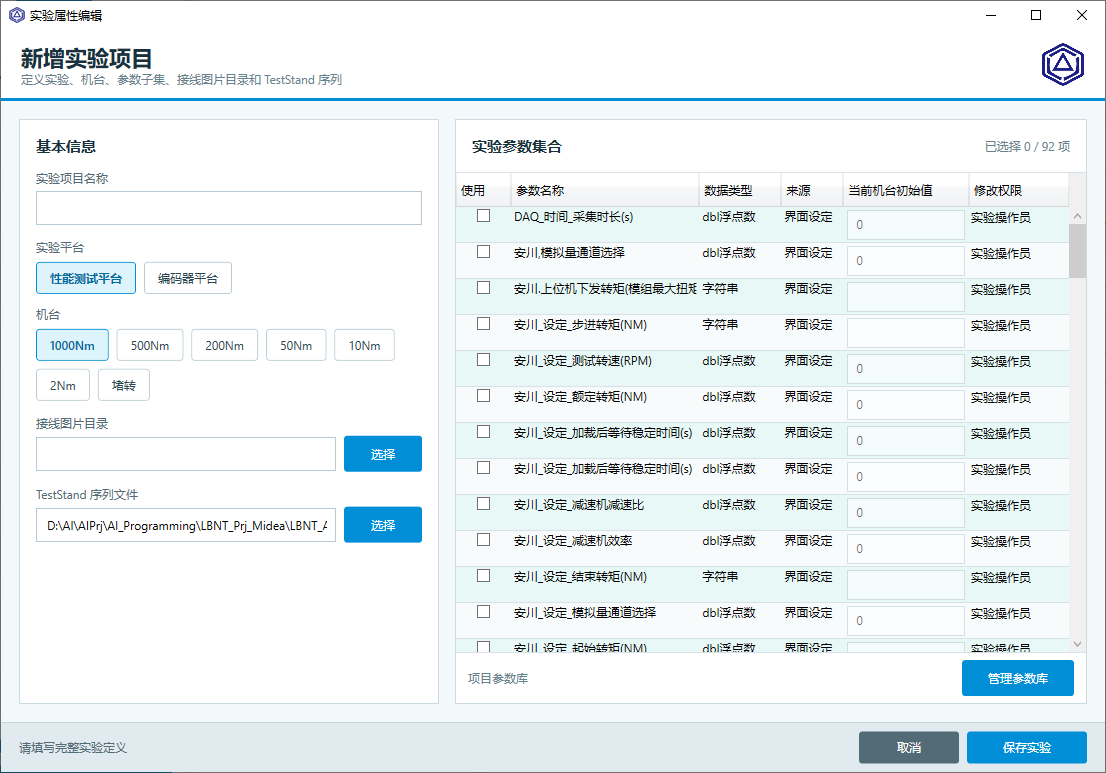Screen dimensions: 1106x773
Task: Enable checkbox for 安川_设定_减速机减速比
Action: pyautogui.click(x=483, y=504)
